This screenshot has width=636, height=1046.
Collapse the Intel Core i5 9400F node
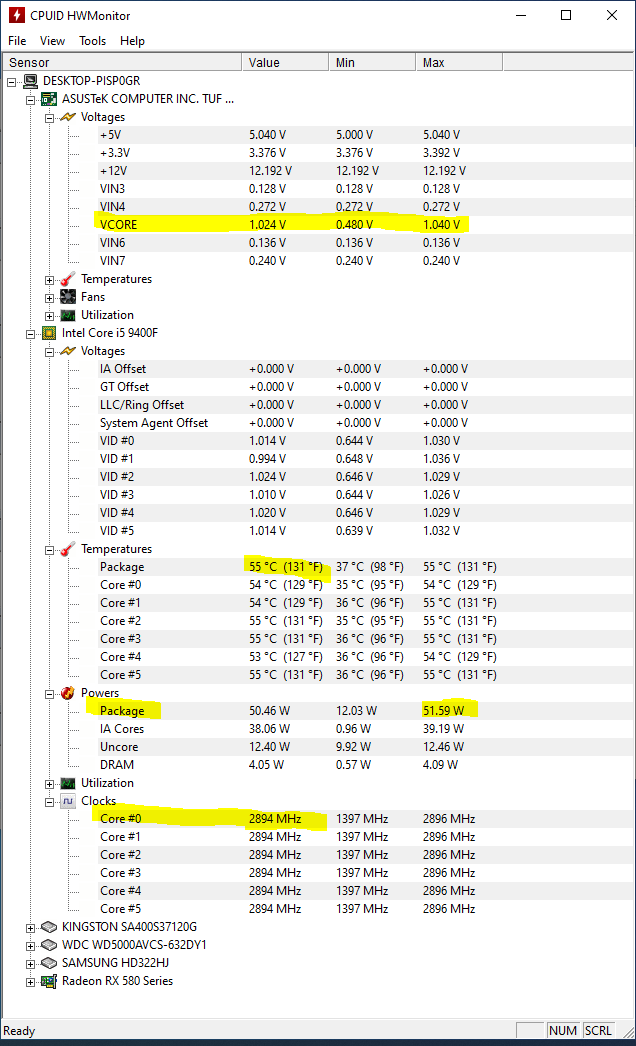tap(31, 334)
